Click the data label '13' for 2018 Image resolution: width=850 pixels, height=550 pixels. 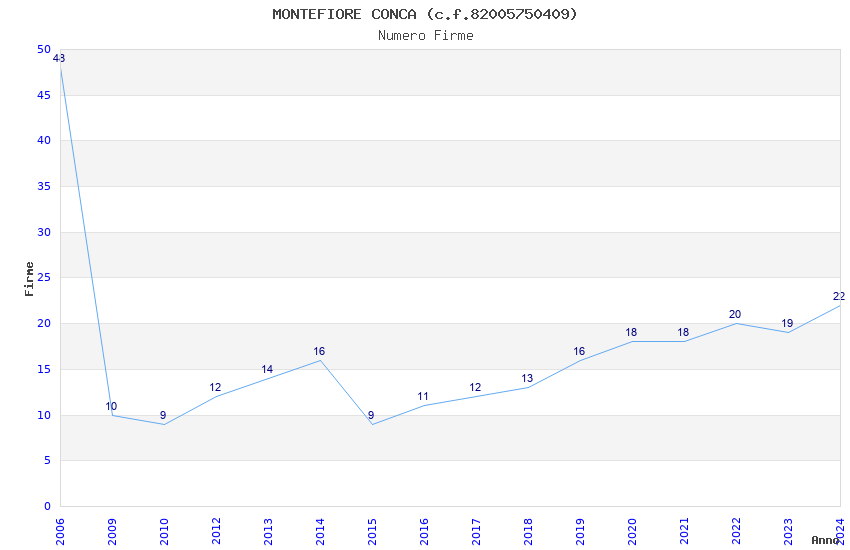pyautogui.click(x=527, y=378)
